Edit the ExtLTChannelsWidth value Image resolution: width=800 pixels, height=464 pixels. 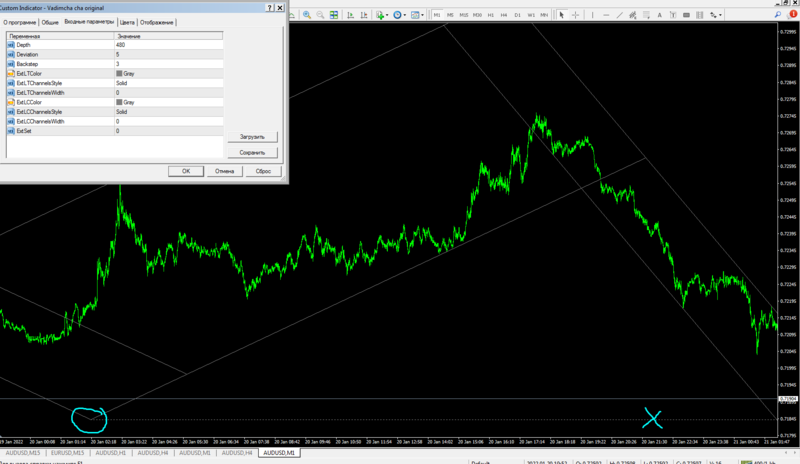[168, 93]
